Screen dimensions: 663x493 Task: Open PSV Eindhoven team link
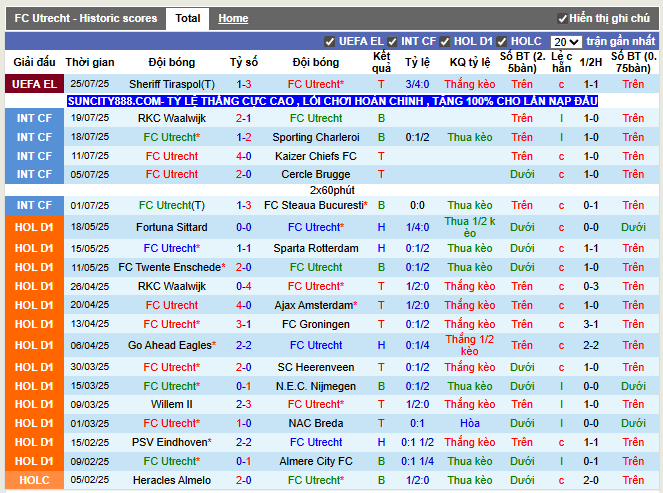coord(172,442)
